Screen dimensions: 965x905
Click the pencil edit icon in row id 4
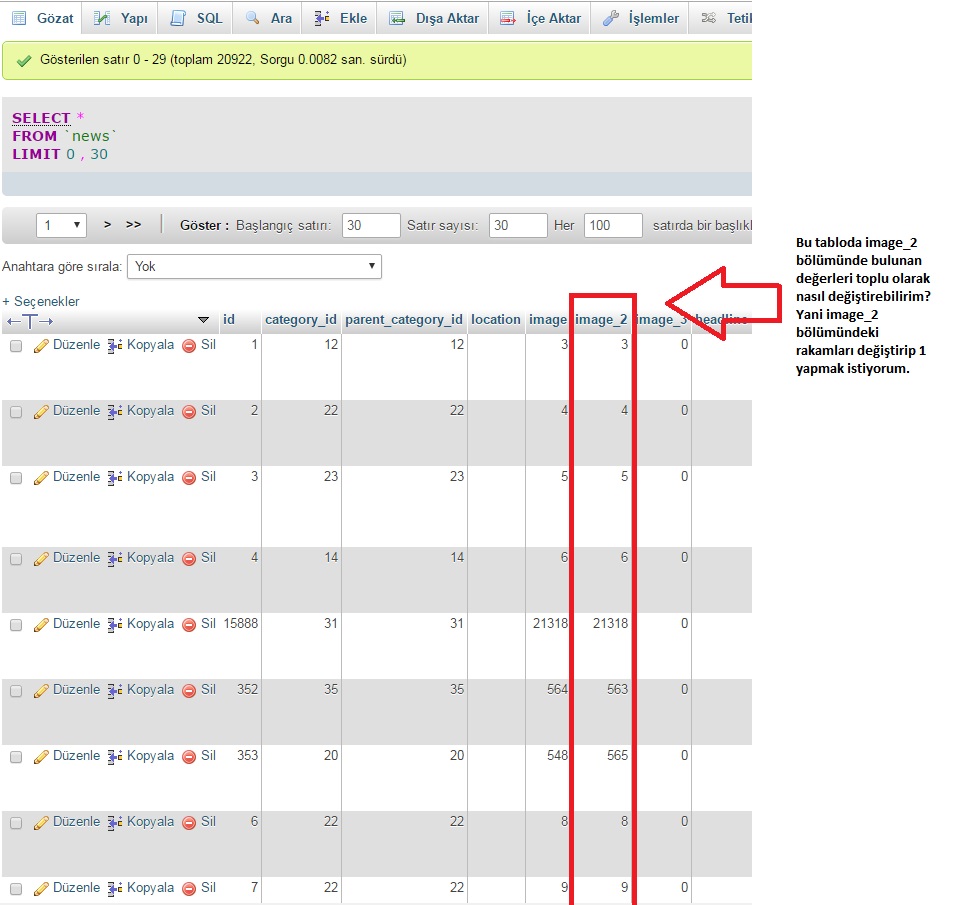(x=41, y=559)
